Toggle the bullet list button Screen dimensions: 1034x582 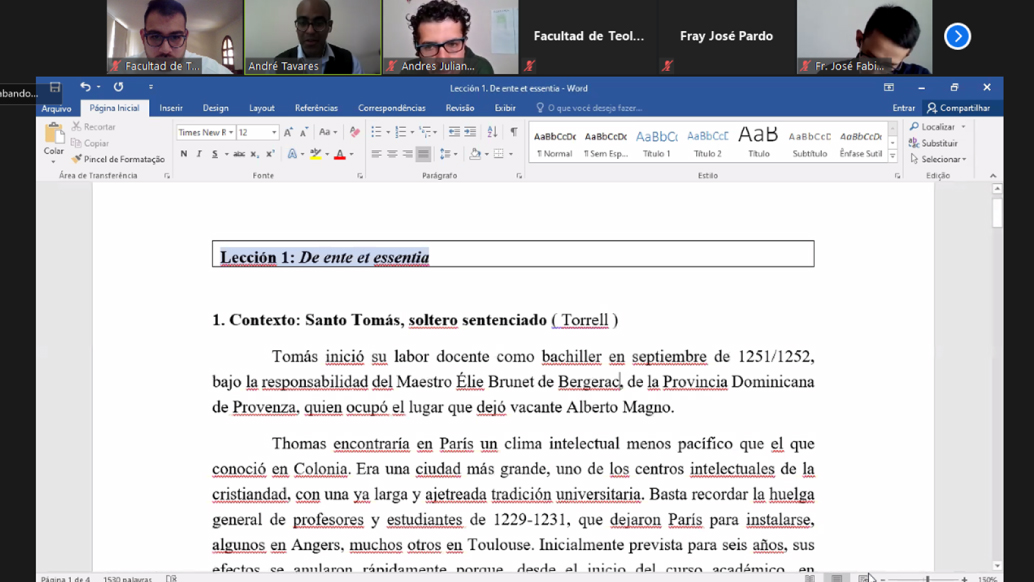click(376, 132)
